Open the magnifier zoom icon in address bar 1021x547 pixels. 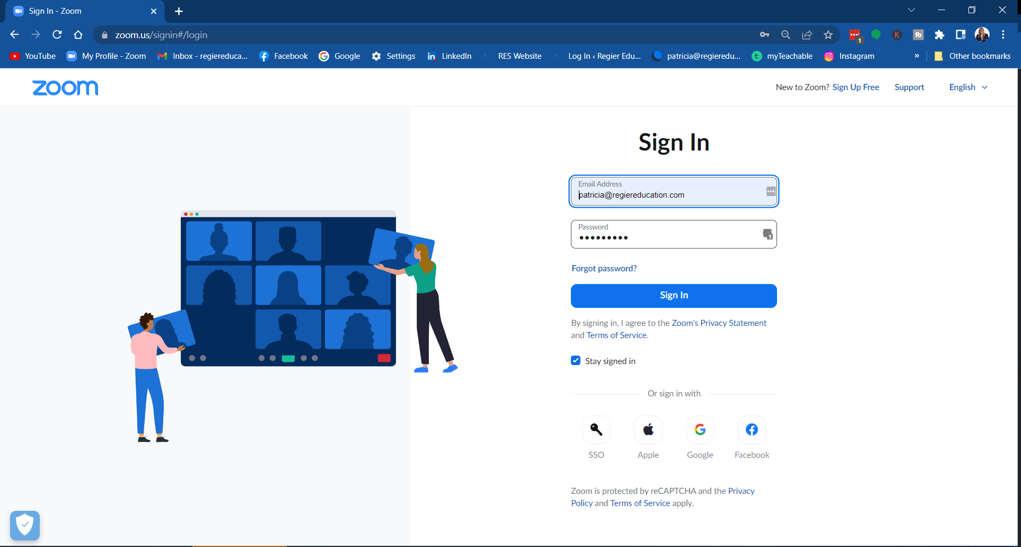[x=786, y=35]
